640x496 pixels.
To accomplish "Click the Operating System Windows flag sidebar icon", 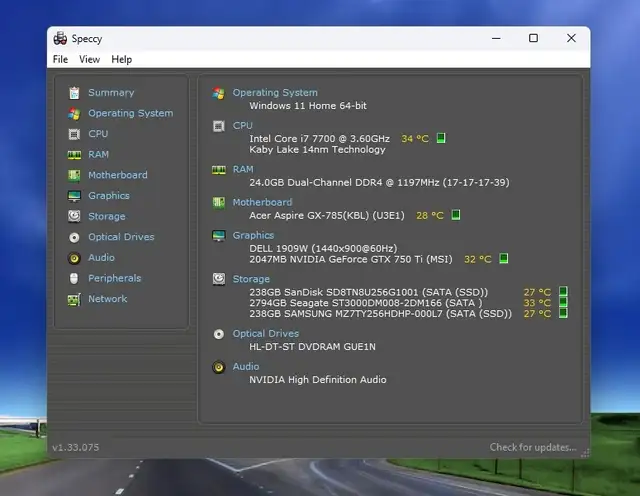I will pyautogui.click(x=74, y=113).
